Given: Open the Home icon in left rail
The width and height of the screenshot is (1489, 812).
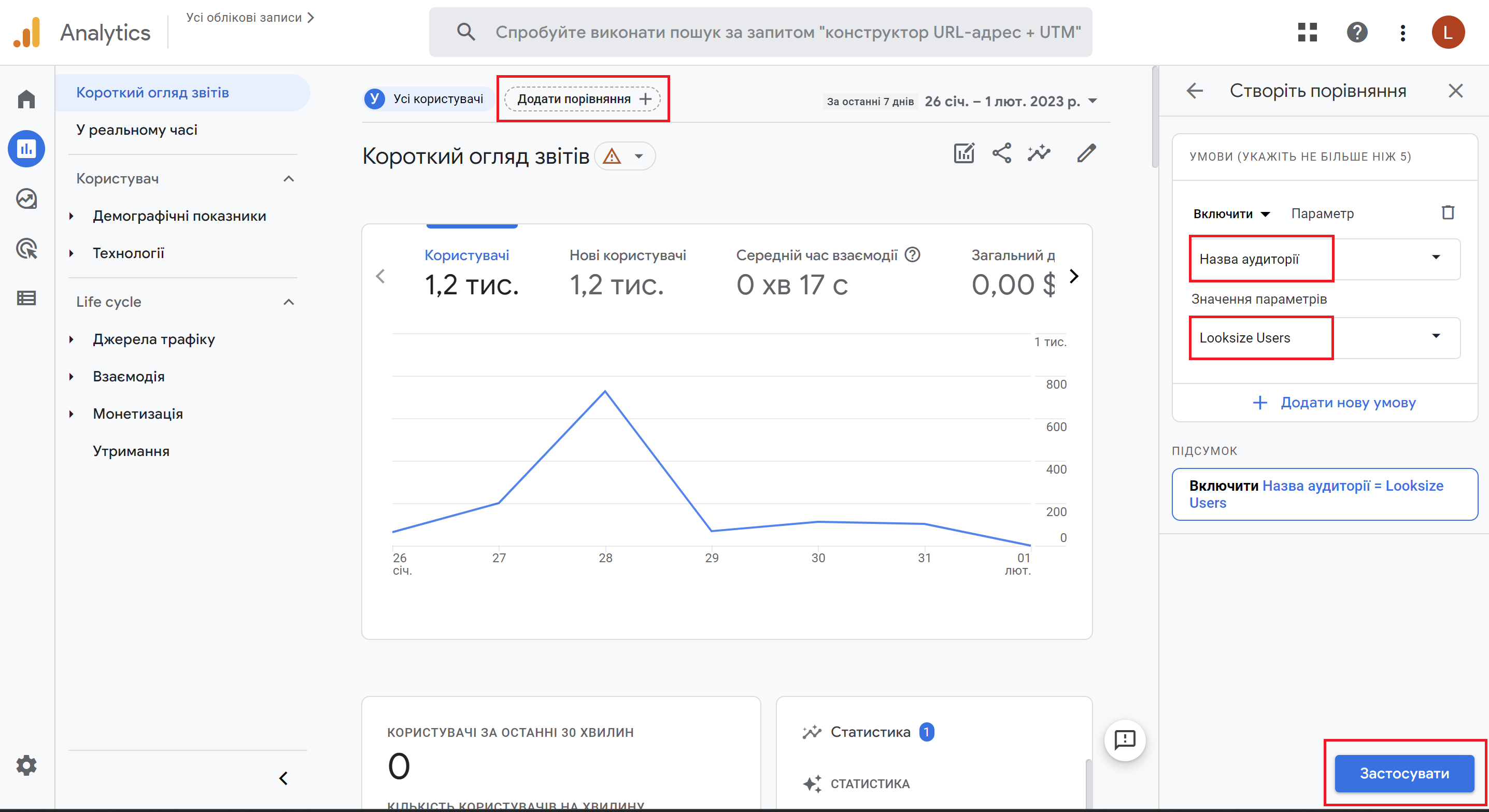Looking at the screenshot, I should [x=26, y=99].
